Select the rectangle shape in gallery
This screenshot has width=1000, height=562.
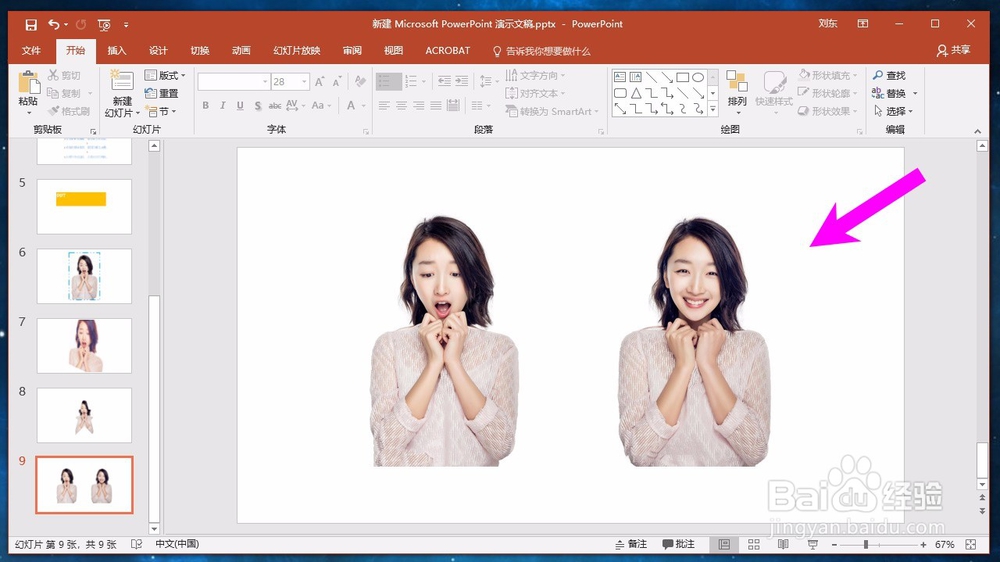coord(682,77)
